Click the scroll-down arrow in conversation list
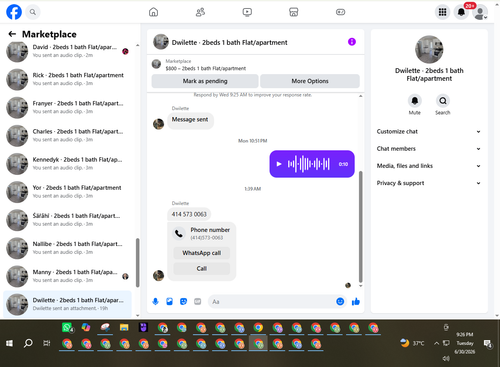Image resolution: width=500 pixels, height=367 pixels. tap(137, 315)
